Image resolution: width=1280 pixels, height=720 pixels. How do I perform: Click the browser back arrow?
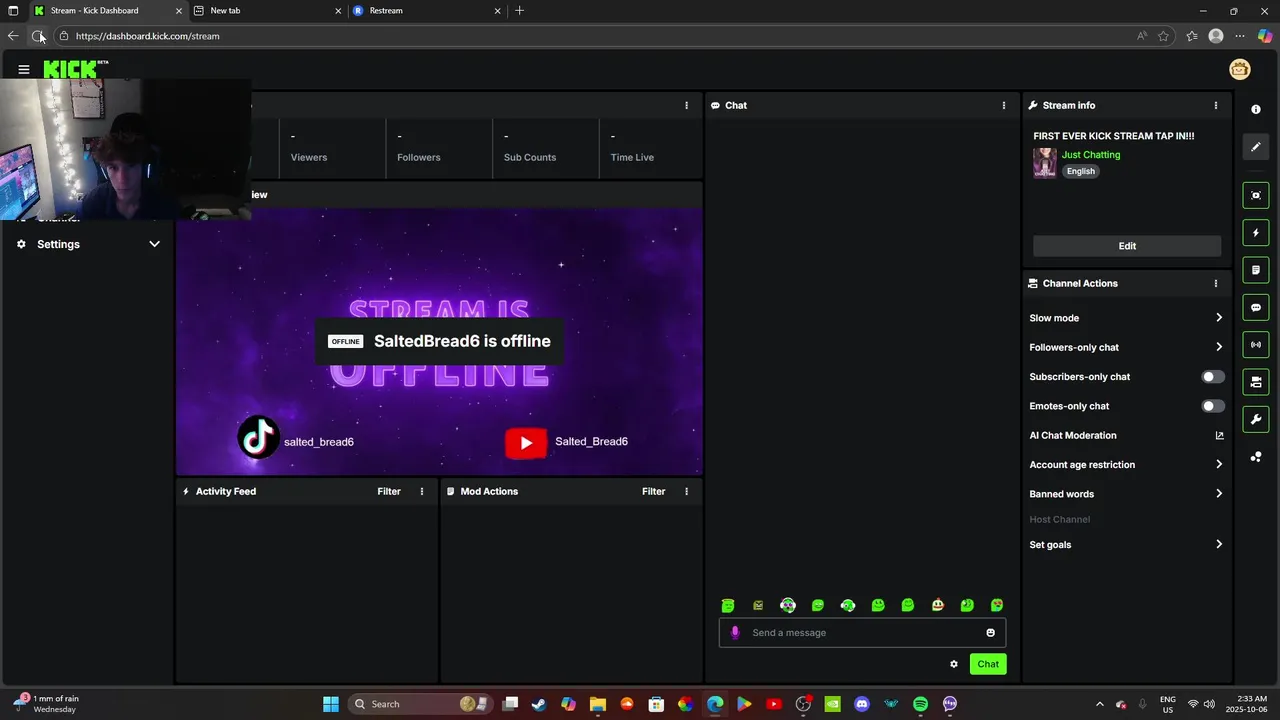coord(13,36)
